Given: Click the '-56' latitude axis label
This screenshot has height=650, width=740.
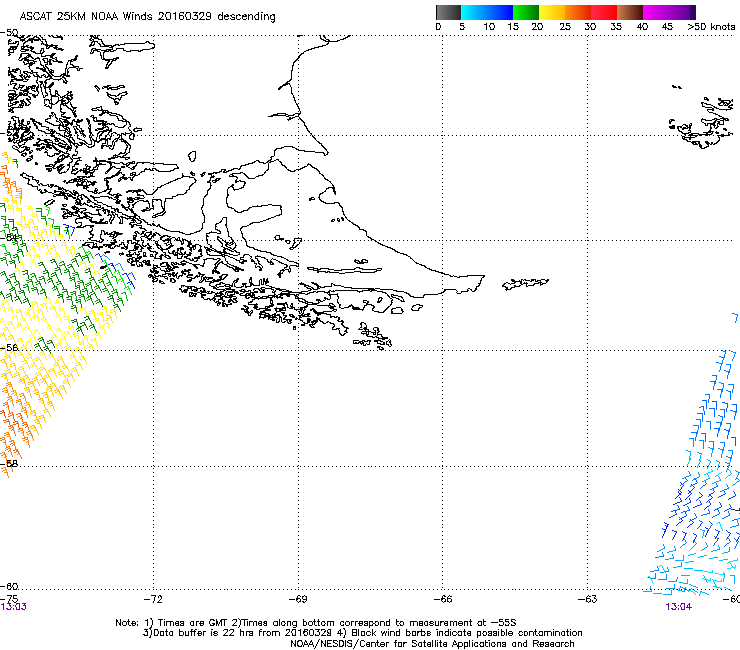Looking at the screenshot, I should click(9, 347).
